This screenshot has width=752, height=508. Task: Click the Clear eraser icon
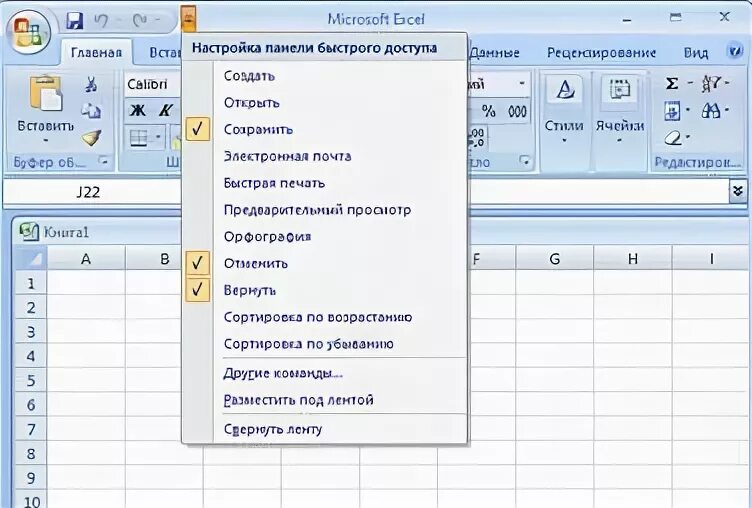coord(673,138)
